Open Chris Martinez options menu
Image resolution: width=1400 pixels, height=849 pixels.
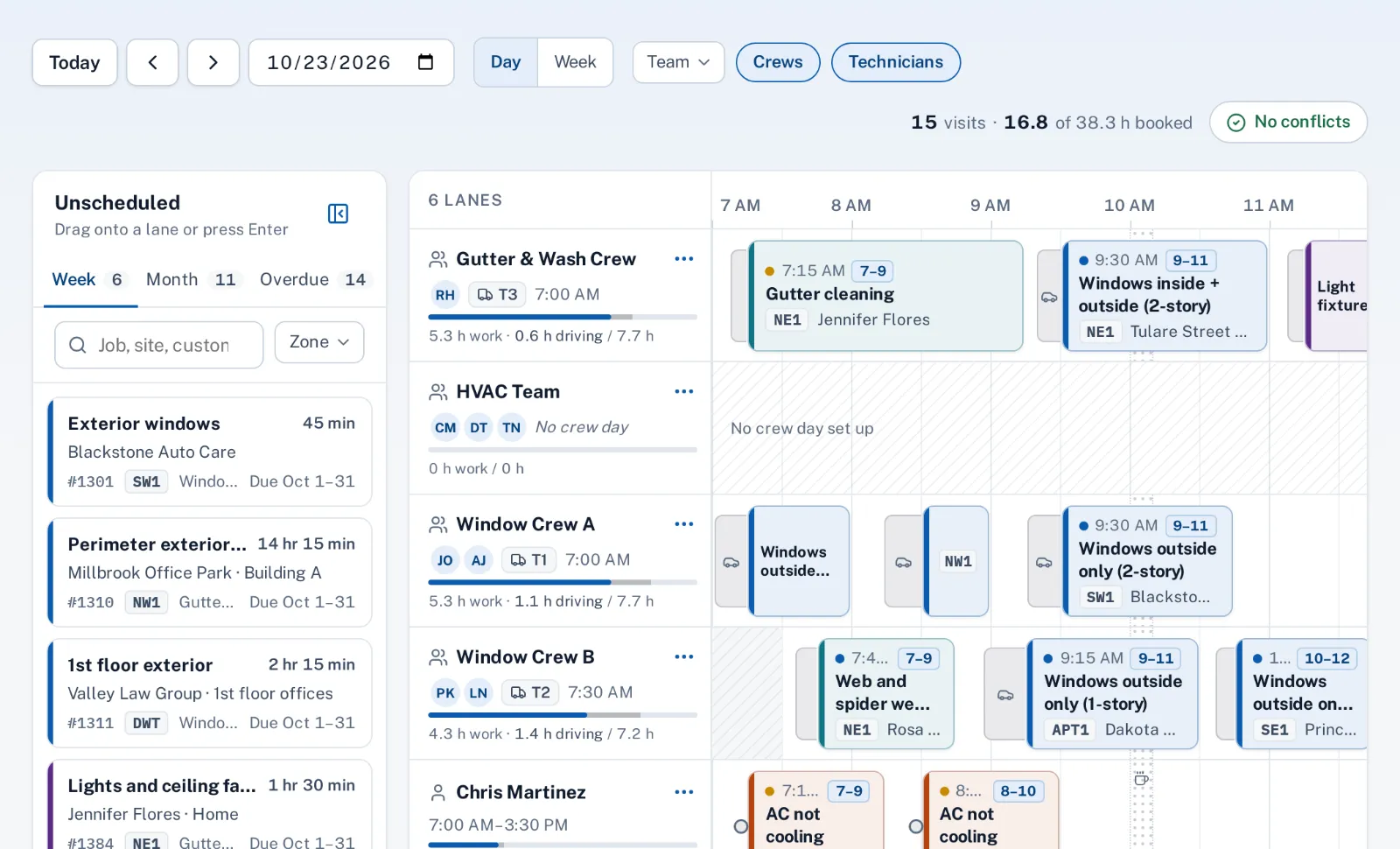point(684,792)
